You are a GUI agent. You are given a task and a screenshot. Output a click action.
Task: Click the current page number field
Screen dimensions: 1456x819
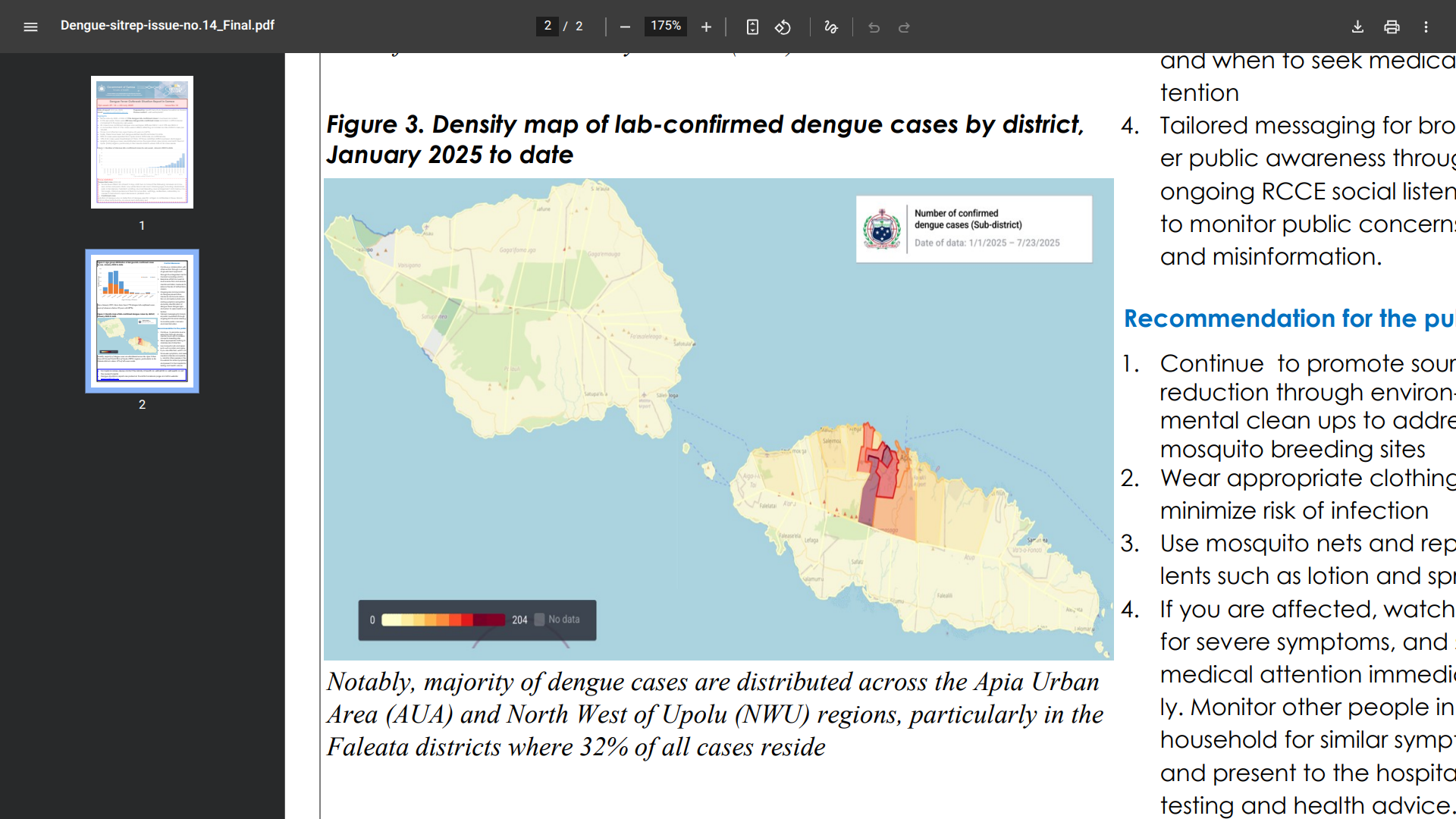548,26
